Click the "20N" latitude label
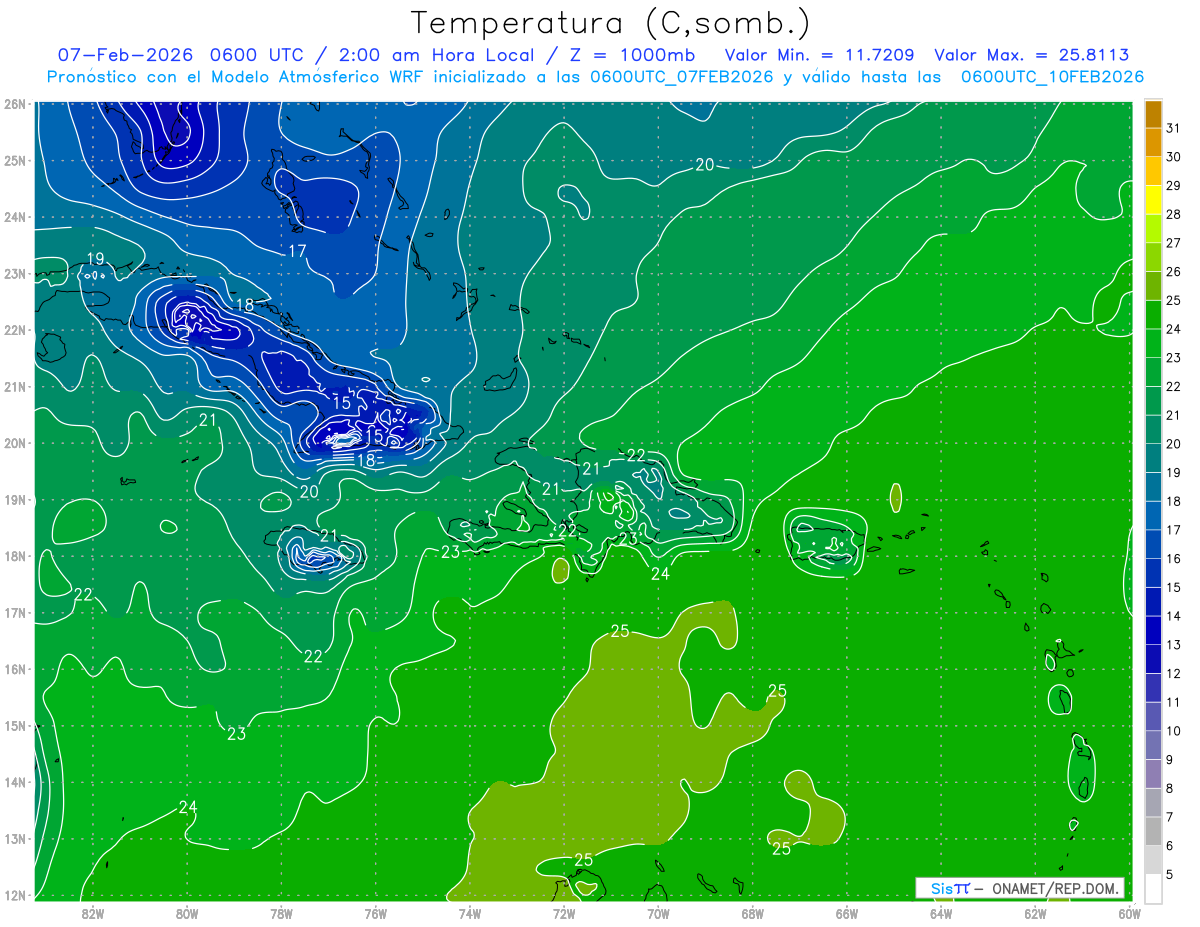 pyautogui.click(x=14, y=443)
